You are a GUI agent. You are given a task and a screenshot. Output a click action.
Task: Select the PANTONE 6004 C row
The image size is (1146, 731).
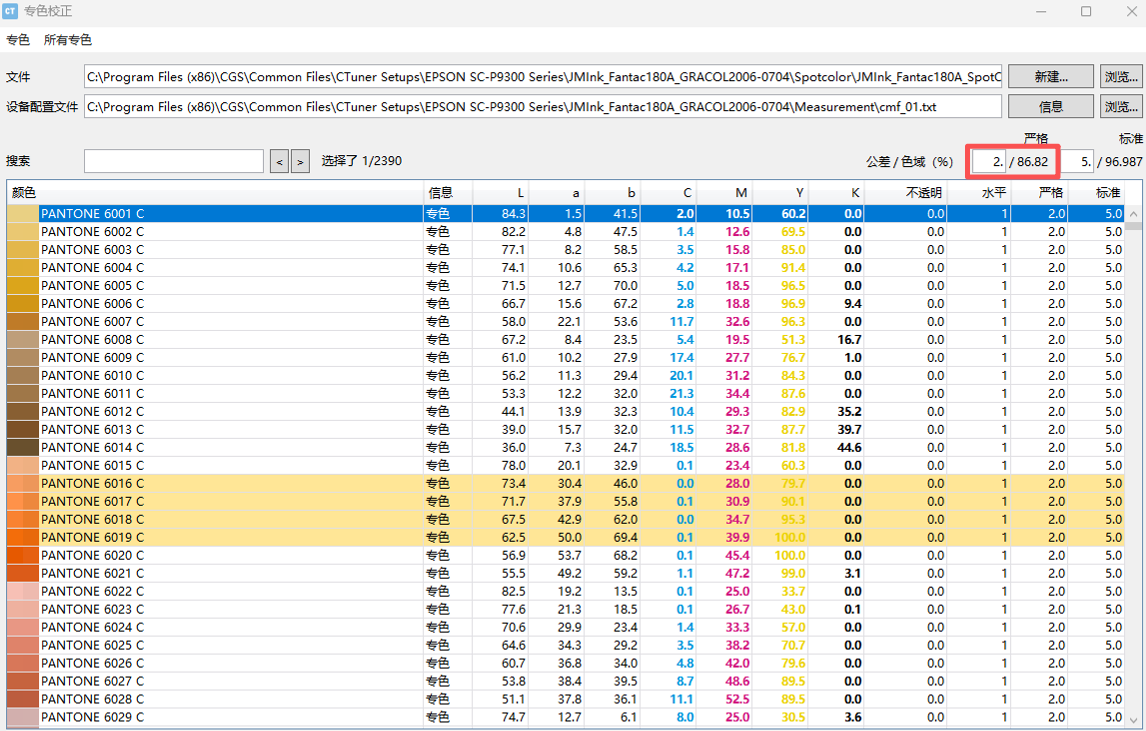565,268
